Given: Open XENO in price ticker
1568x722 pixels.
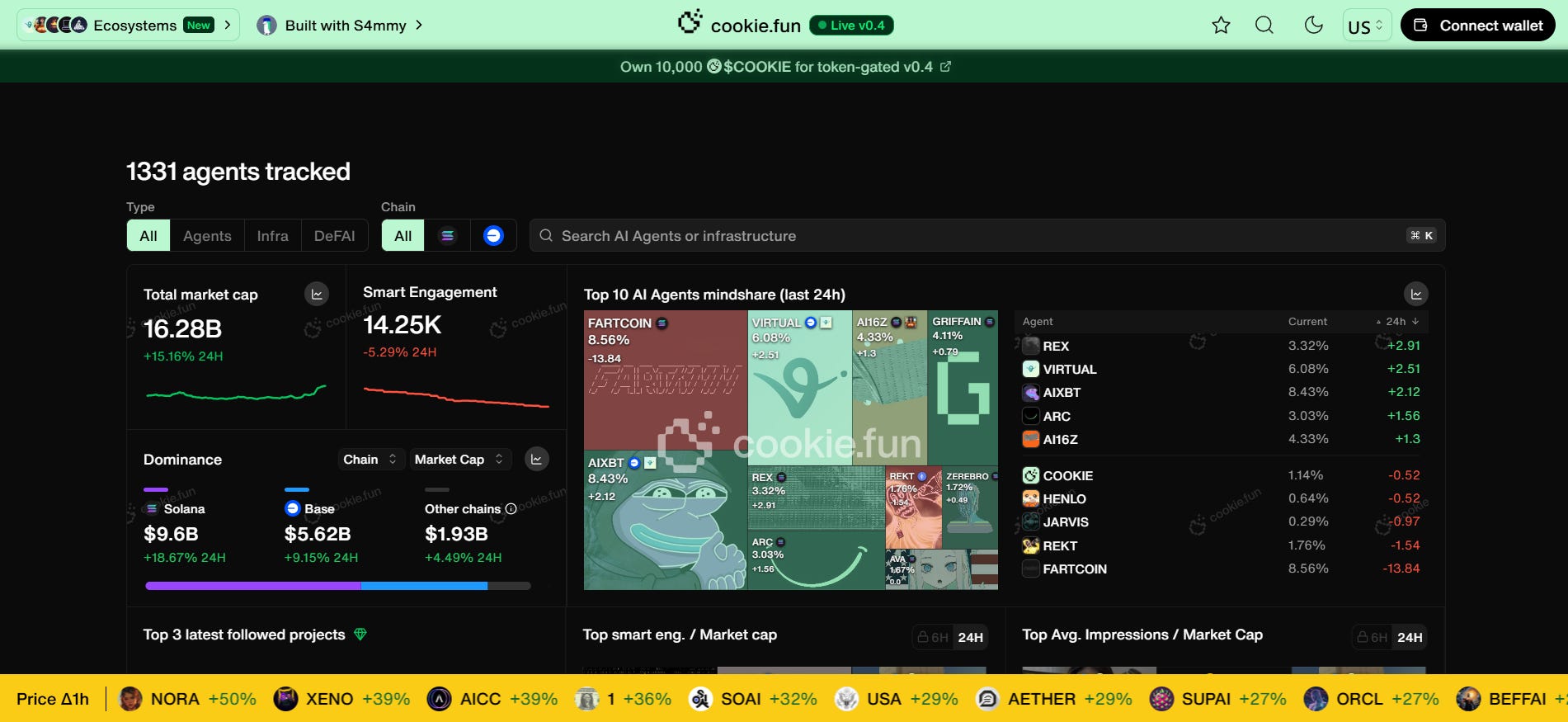Looking at the screenshot, I should (341, 699).
